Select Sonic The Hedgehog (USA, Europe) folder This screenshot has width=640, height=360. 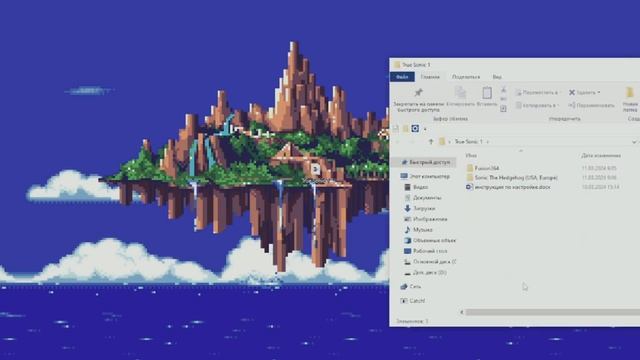click(x=512, y=178)
